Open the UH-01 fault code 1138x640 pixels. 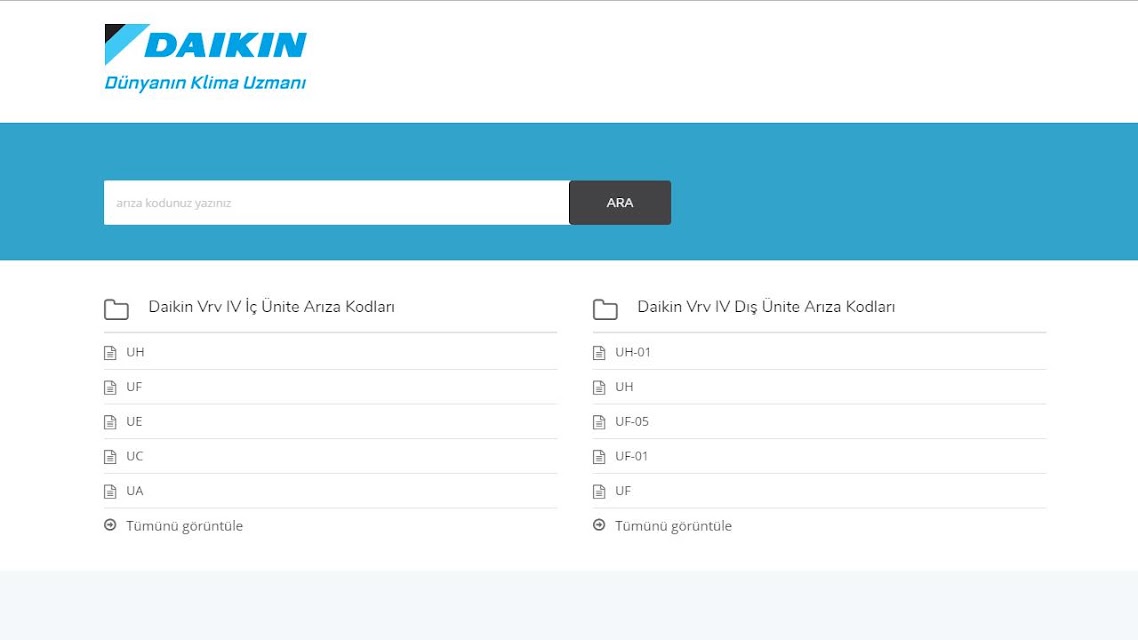633,352
